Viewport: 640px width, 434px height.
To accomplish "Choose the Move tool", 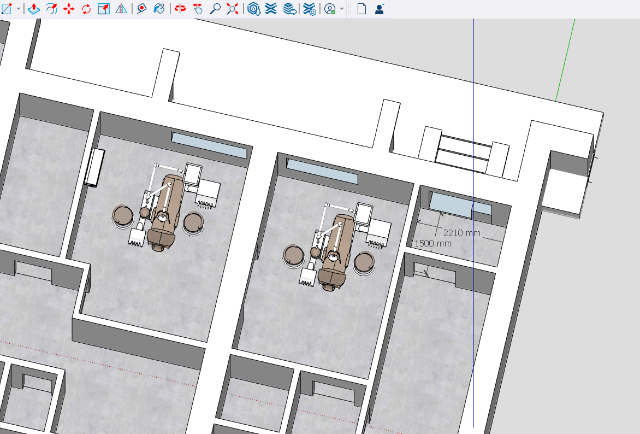I will pos(68,9).
